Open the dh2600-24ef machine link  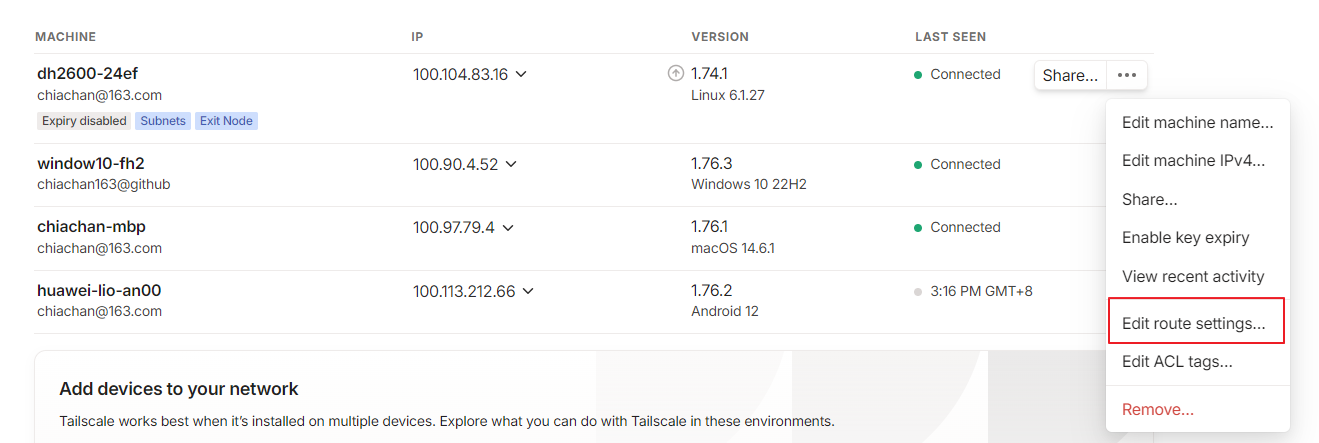pyautogui.click(x=88, y=73)
